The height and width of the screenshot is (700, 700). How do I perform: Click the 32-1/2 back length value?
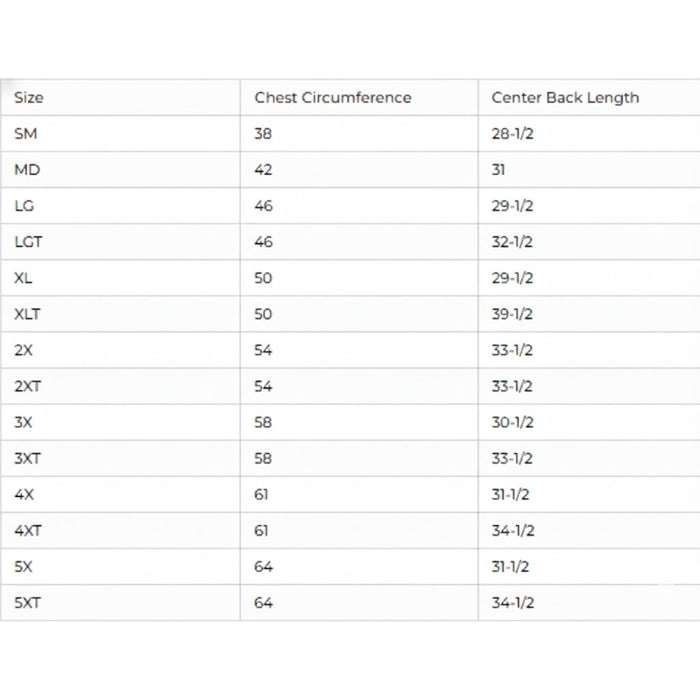pos(512,242)
